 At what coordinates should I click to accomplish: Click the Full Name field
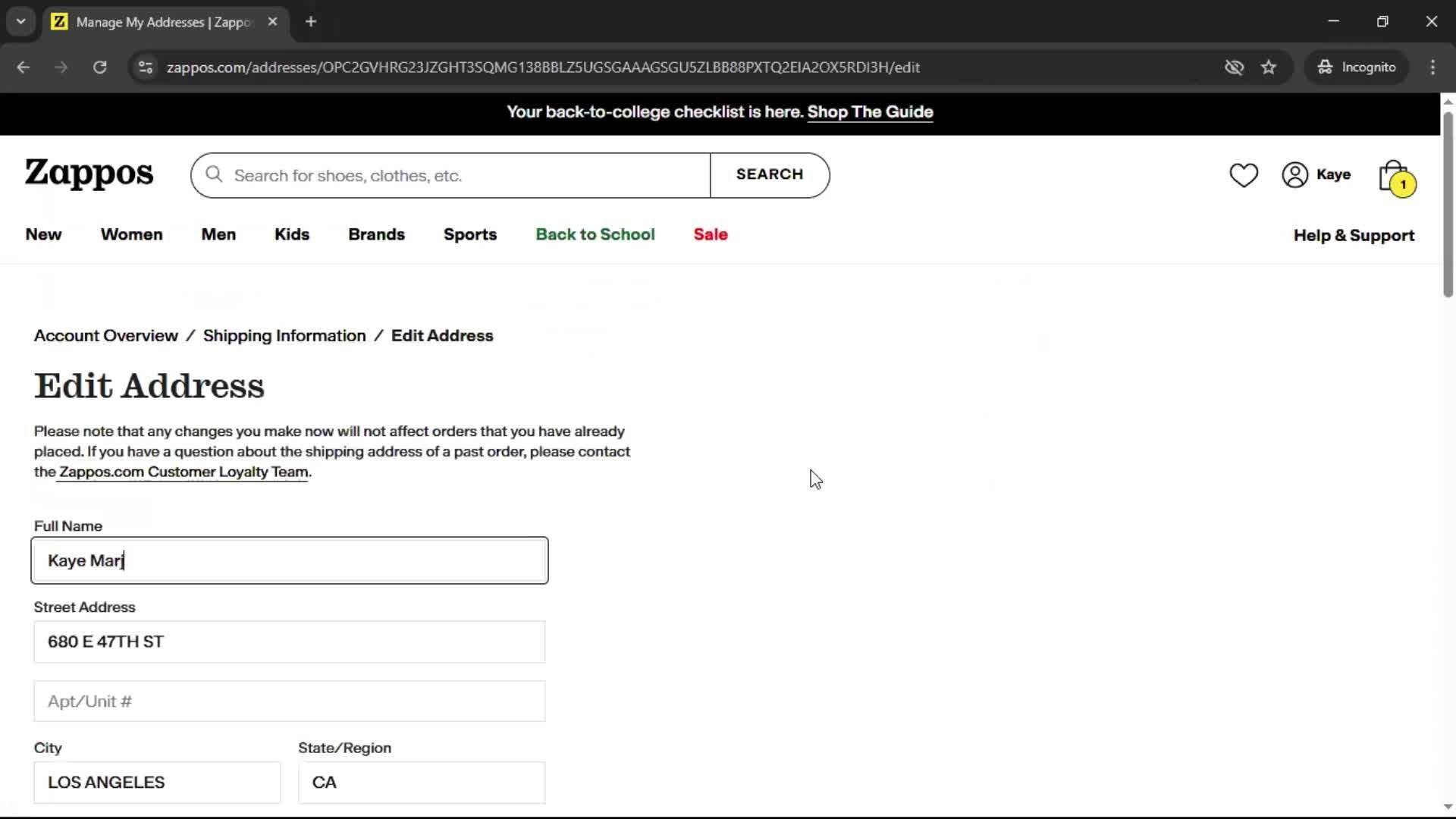[x=290, y=560]
